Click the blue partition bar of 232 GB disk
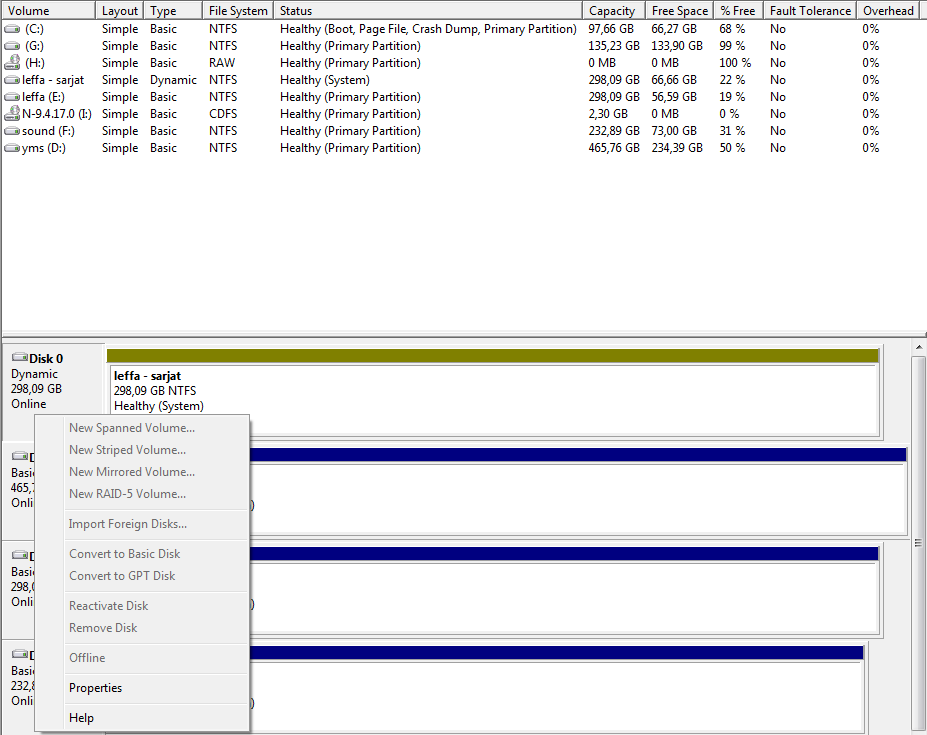This screenshot has height=735, width=927. [x=556, y=652]
